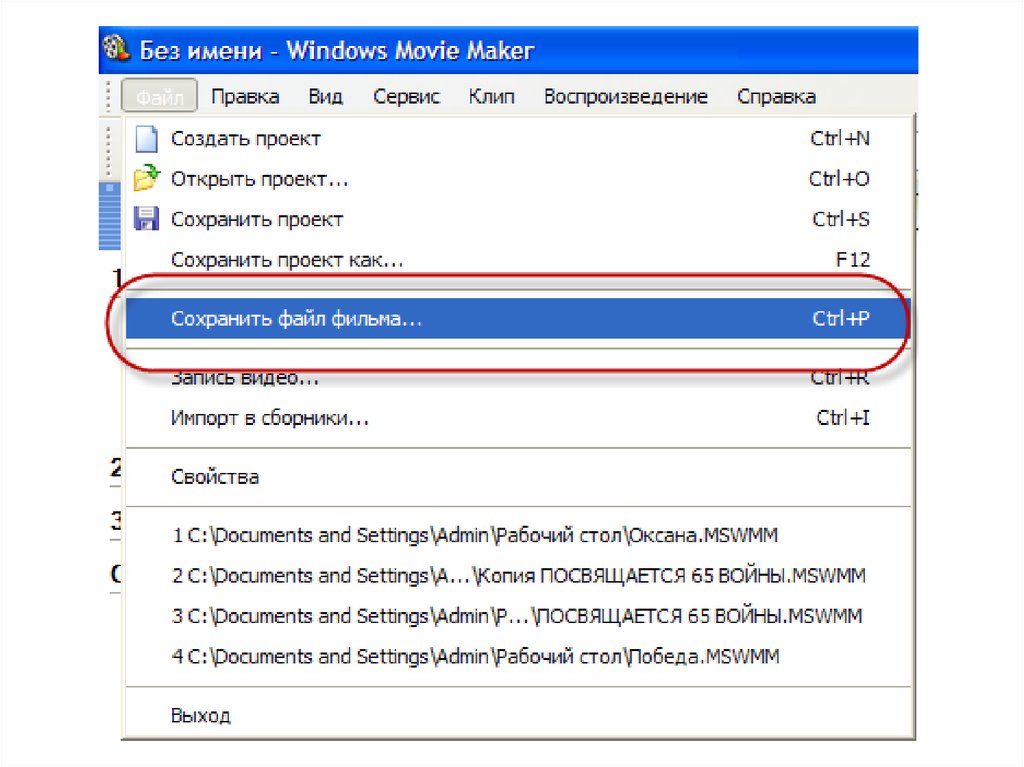Viewport: 1024px width, 767px height.
Task: Open Свойства from the File menu
Action: (215, 477)
